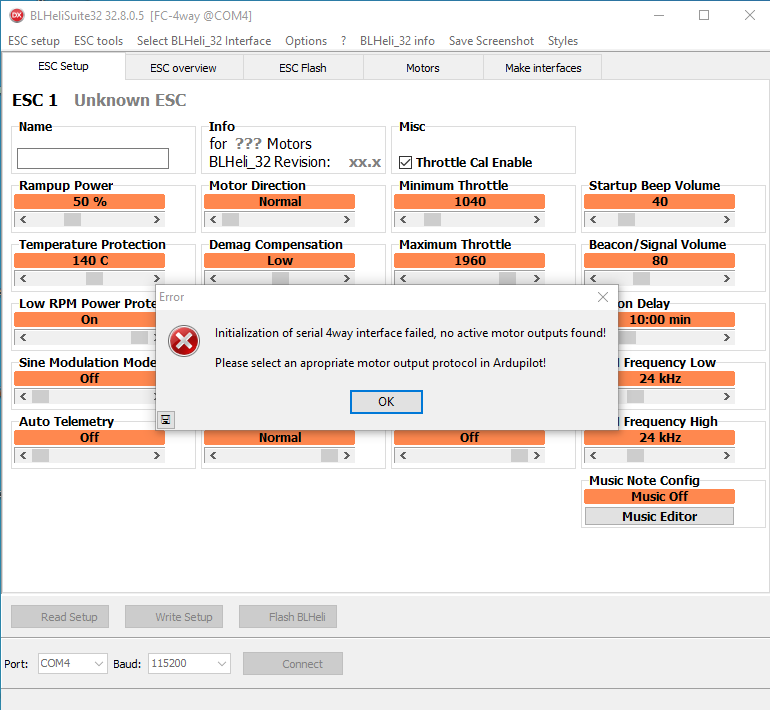Screen dimensions: 770x710
Task: Toggle Throttle Cal Enable checkbox
Action: coord(405,163)
